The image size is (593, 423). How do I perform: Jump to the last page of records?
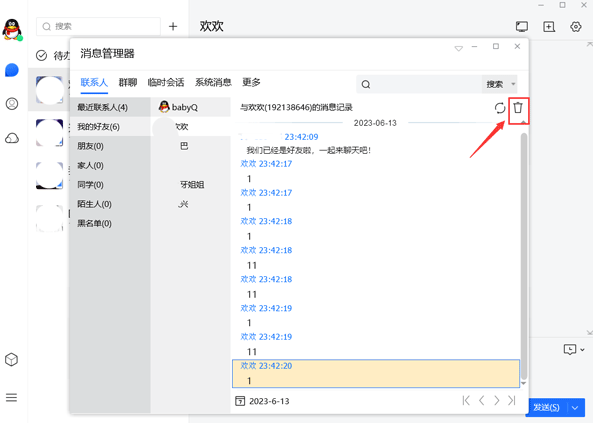pyautogui.click(x=512, y=400)
